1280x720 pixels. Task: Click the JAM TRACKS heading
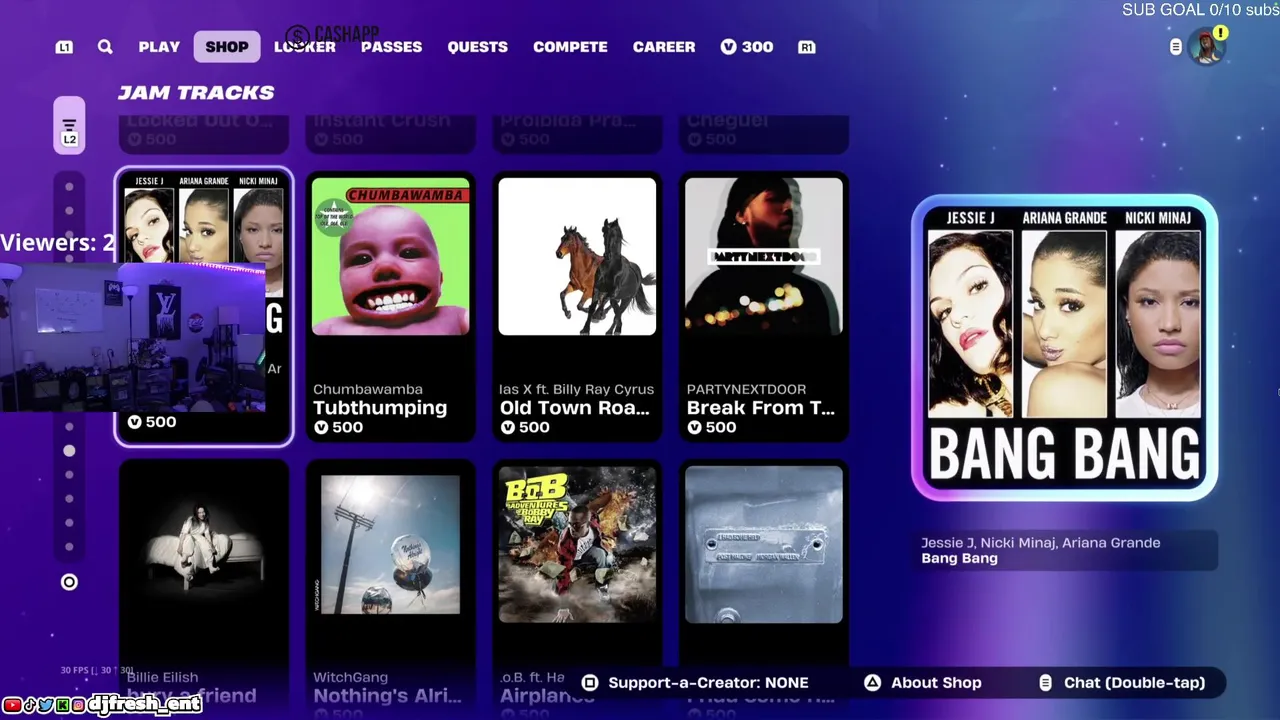tap(196, 92)
